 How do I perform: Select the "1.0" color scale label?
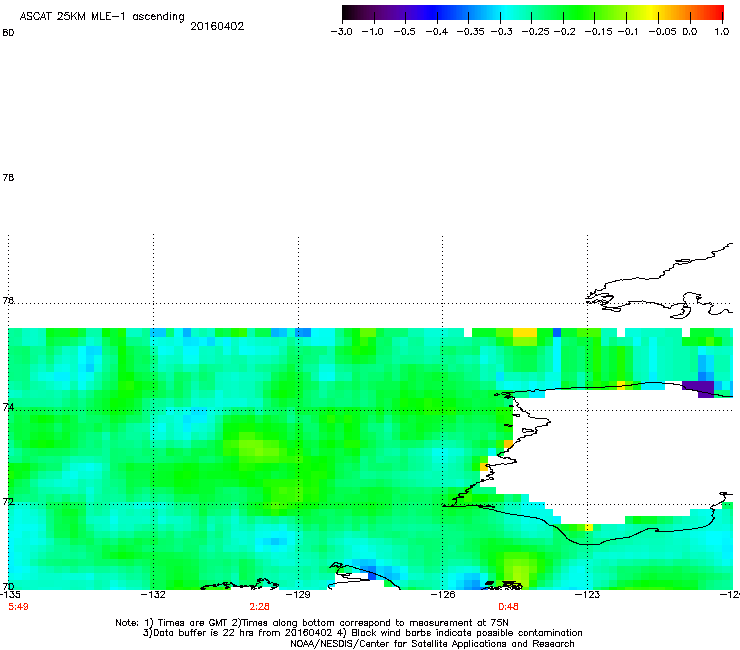722,32
